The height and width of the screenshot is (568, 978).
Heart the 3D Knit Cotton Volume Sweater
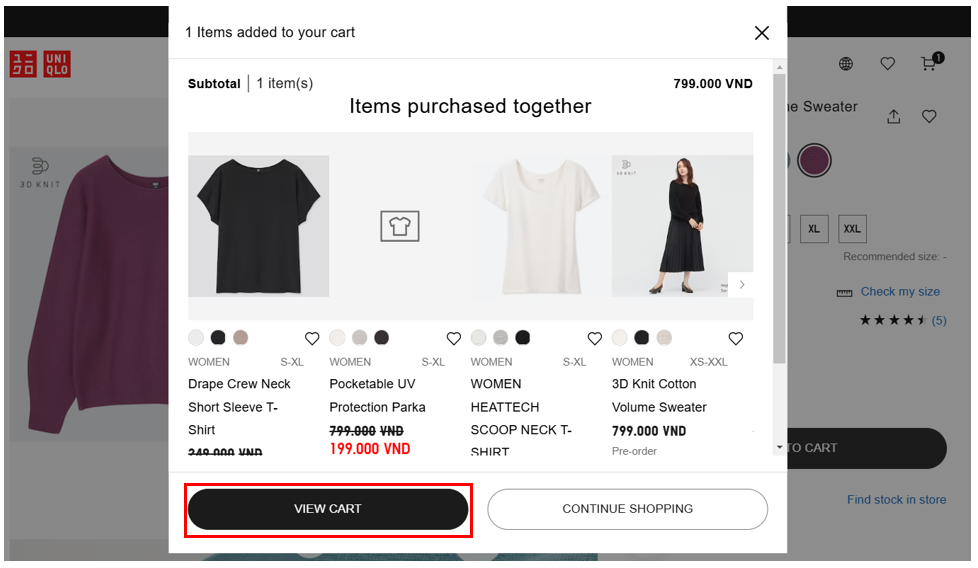click(x=735, y=338)
